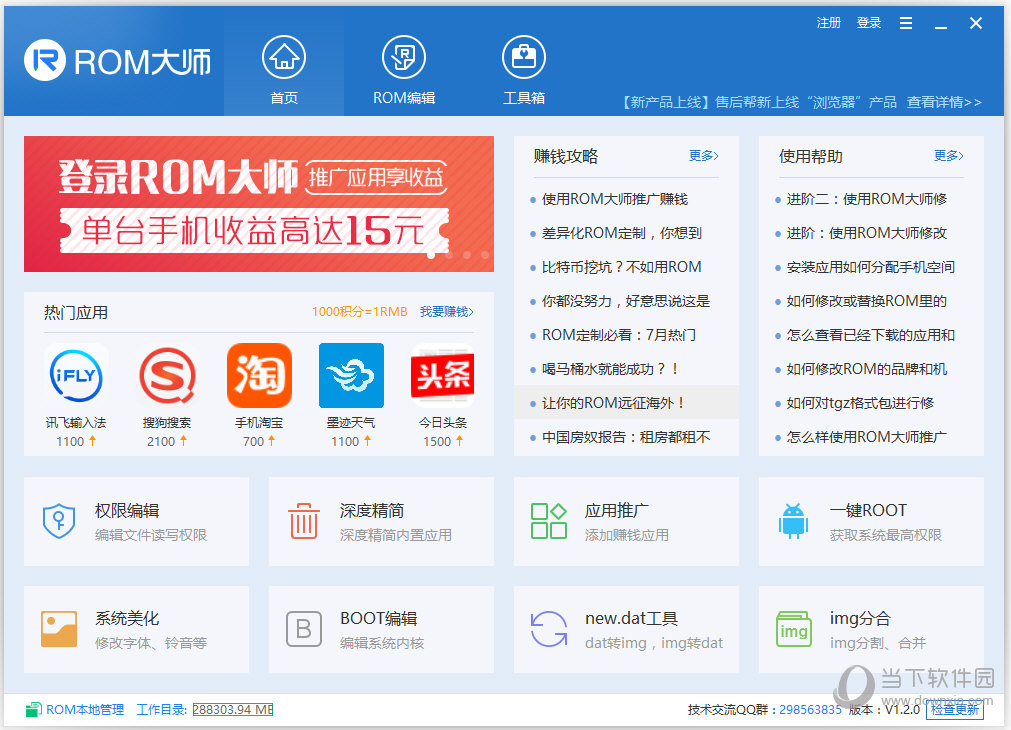Viewport: 1011px width, 730px height.
Task: Open article 你都没努力，好意思说这是
Action: (x=625, y=301)
